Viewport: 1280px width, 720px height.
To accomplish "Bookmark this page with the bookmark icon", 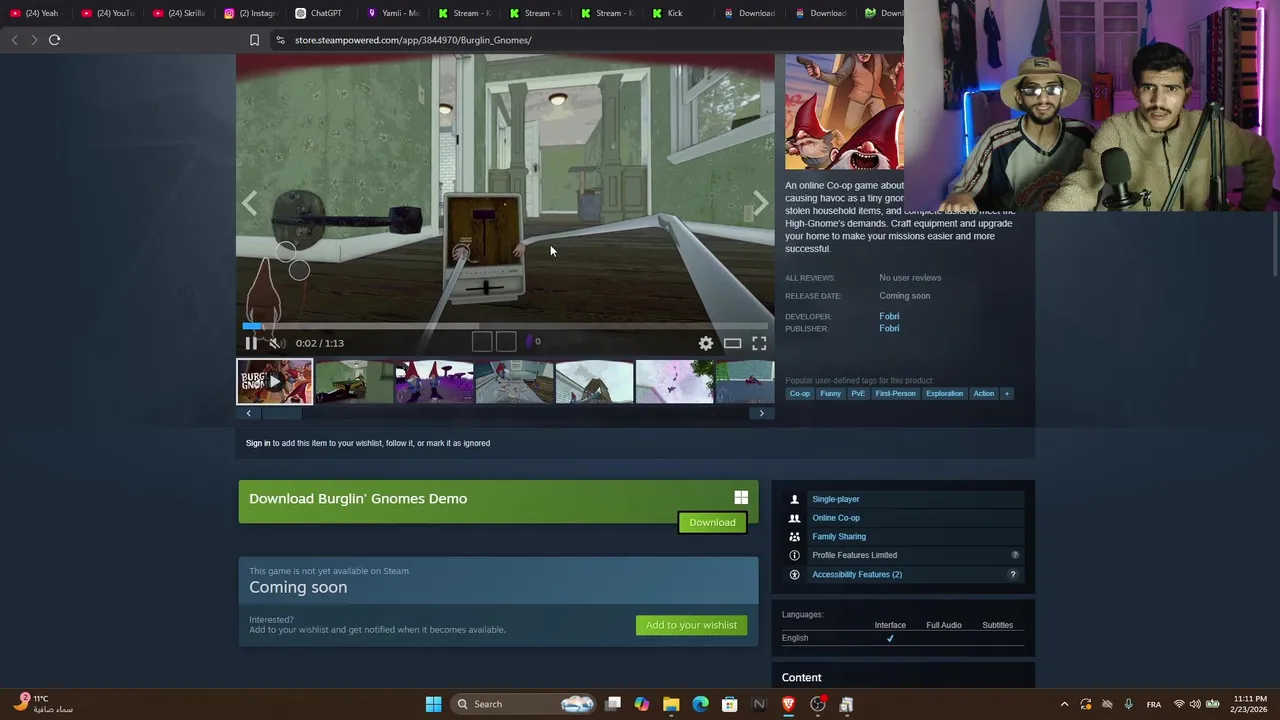I will click(x=254, y=40).
